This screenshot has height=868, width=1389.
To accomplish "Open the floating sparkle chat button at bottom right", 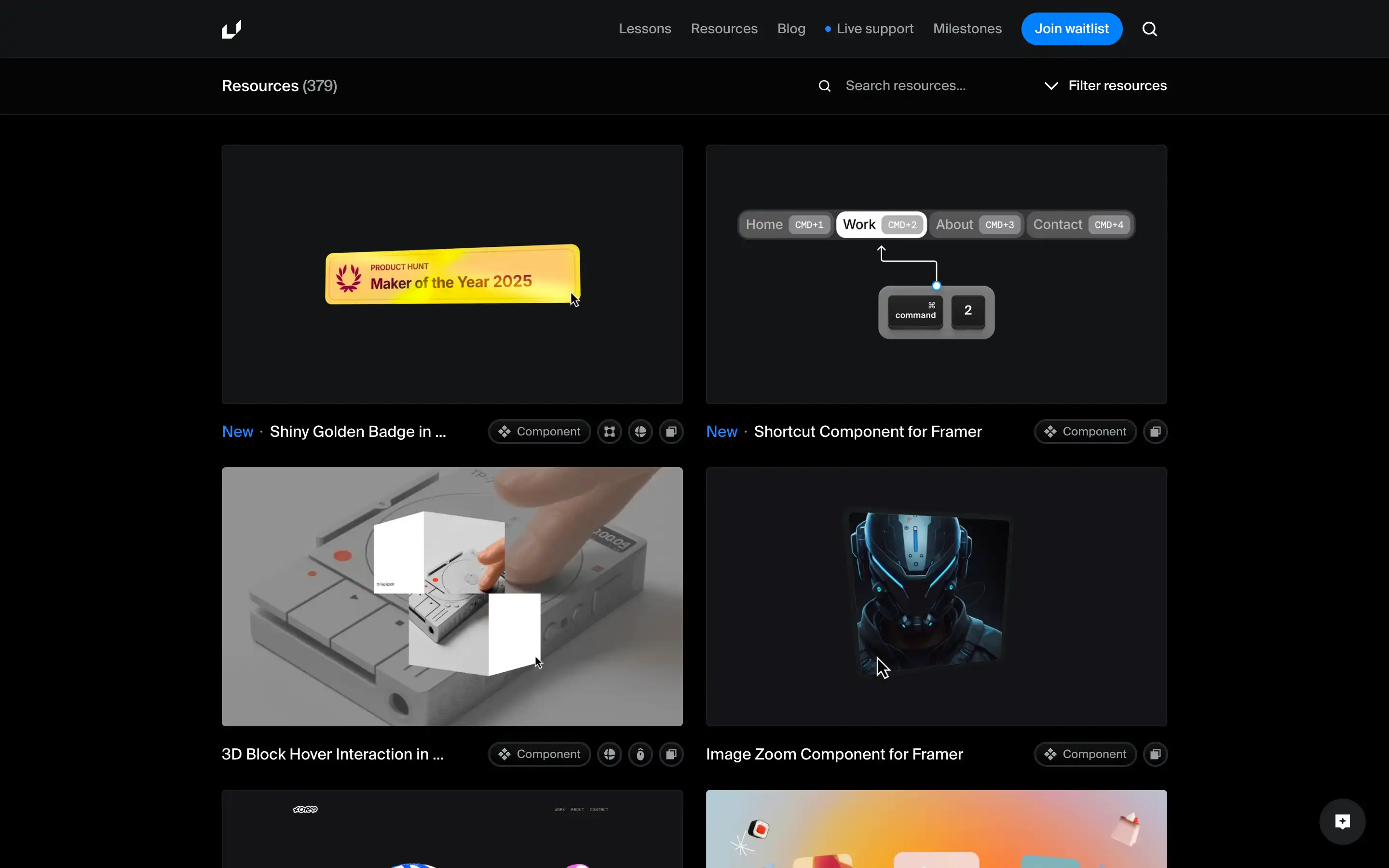I will [x=1343, y=822].
